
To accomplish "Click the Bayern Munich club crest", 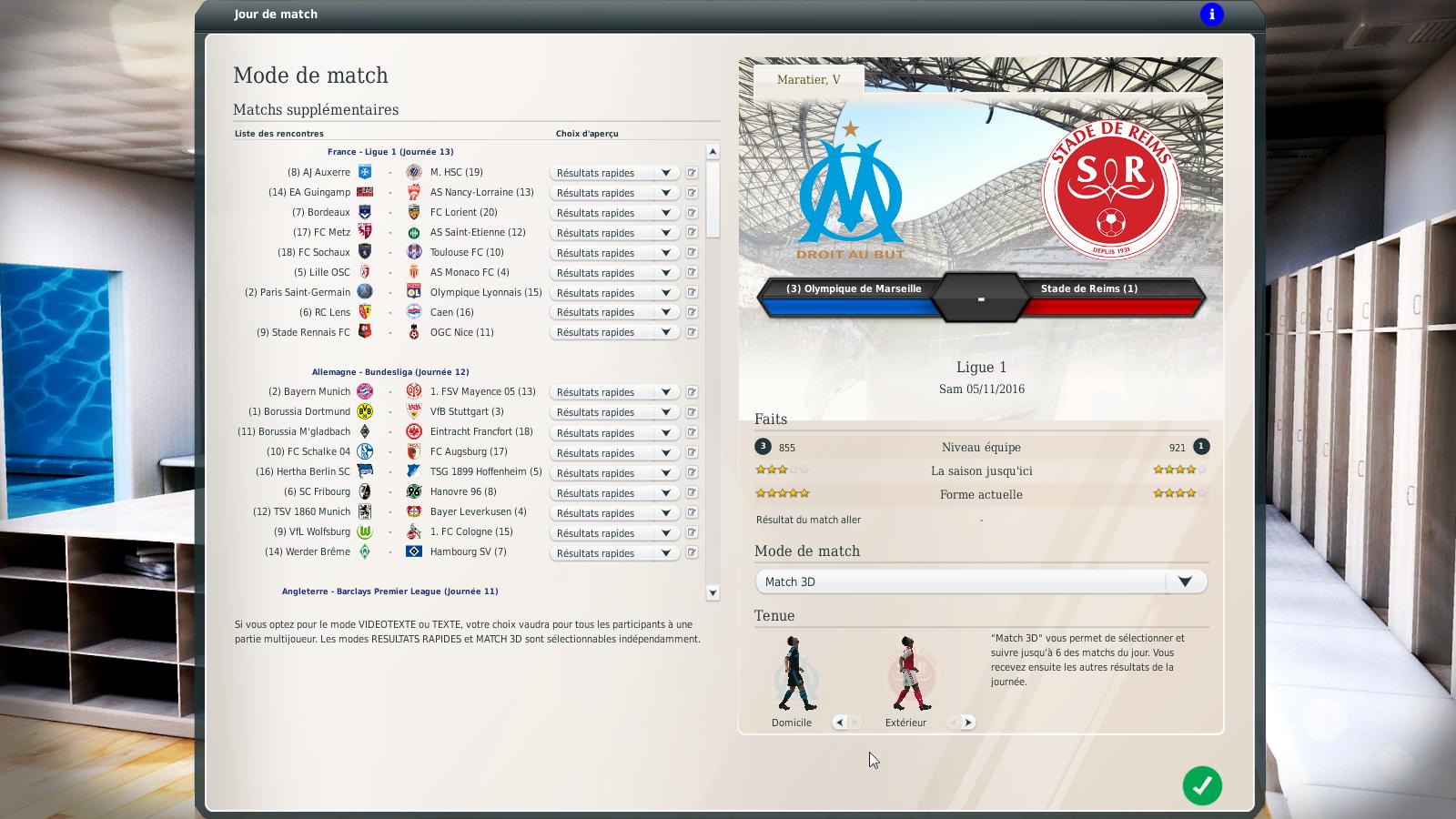I will 365,391.
